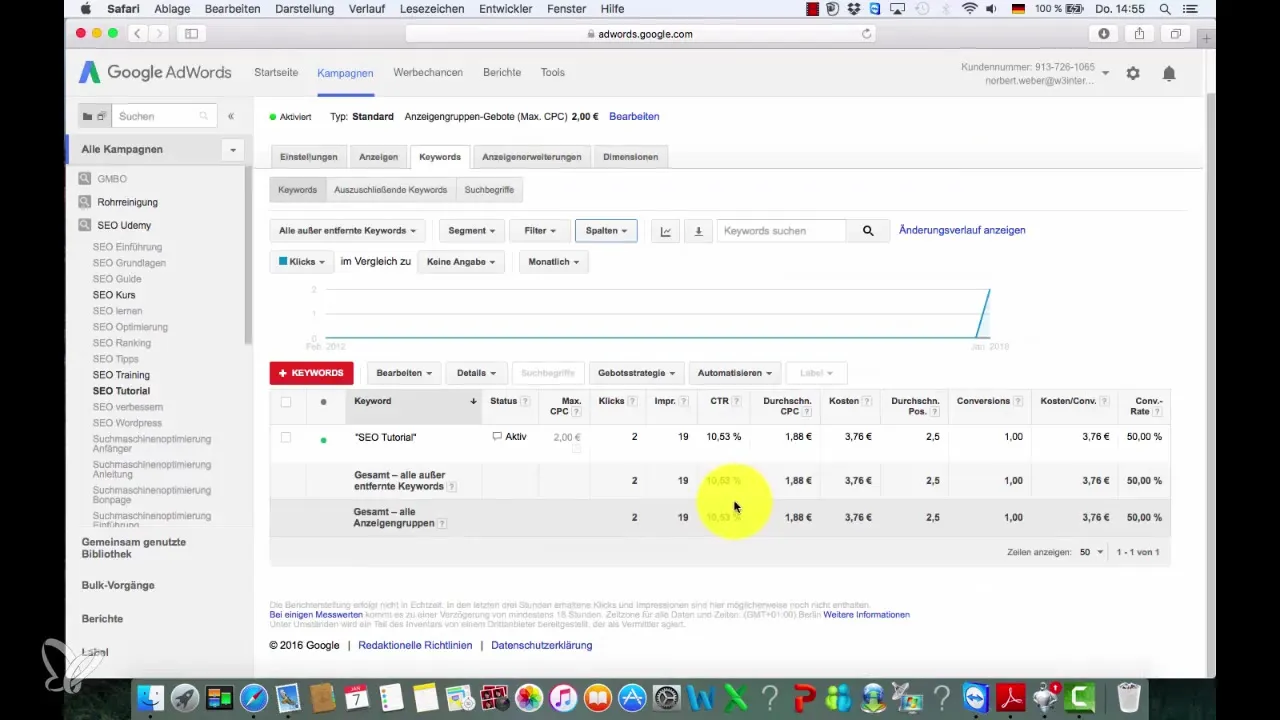The width and height of the screenshot is (1280, 720).
Task: Open App Store from the dock
Action: tap(632, 697)
